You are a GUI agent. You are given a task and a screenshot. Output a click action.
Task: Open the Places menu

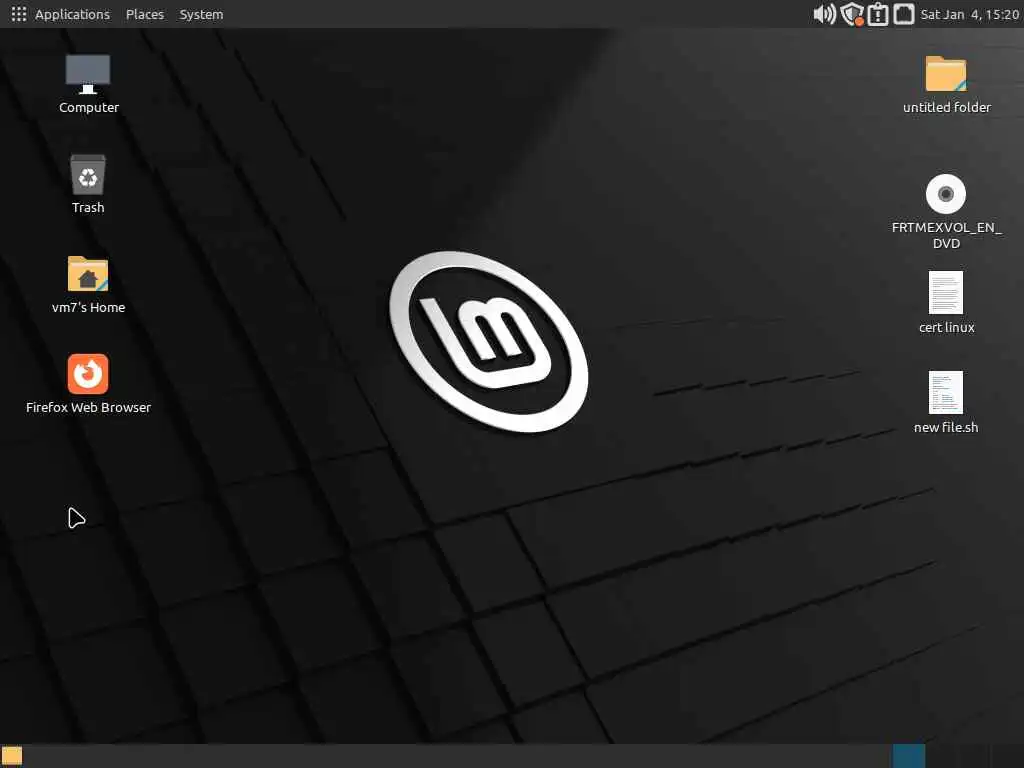pos(145,14)
